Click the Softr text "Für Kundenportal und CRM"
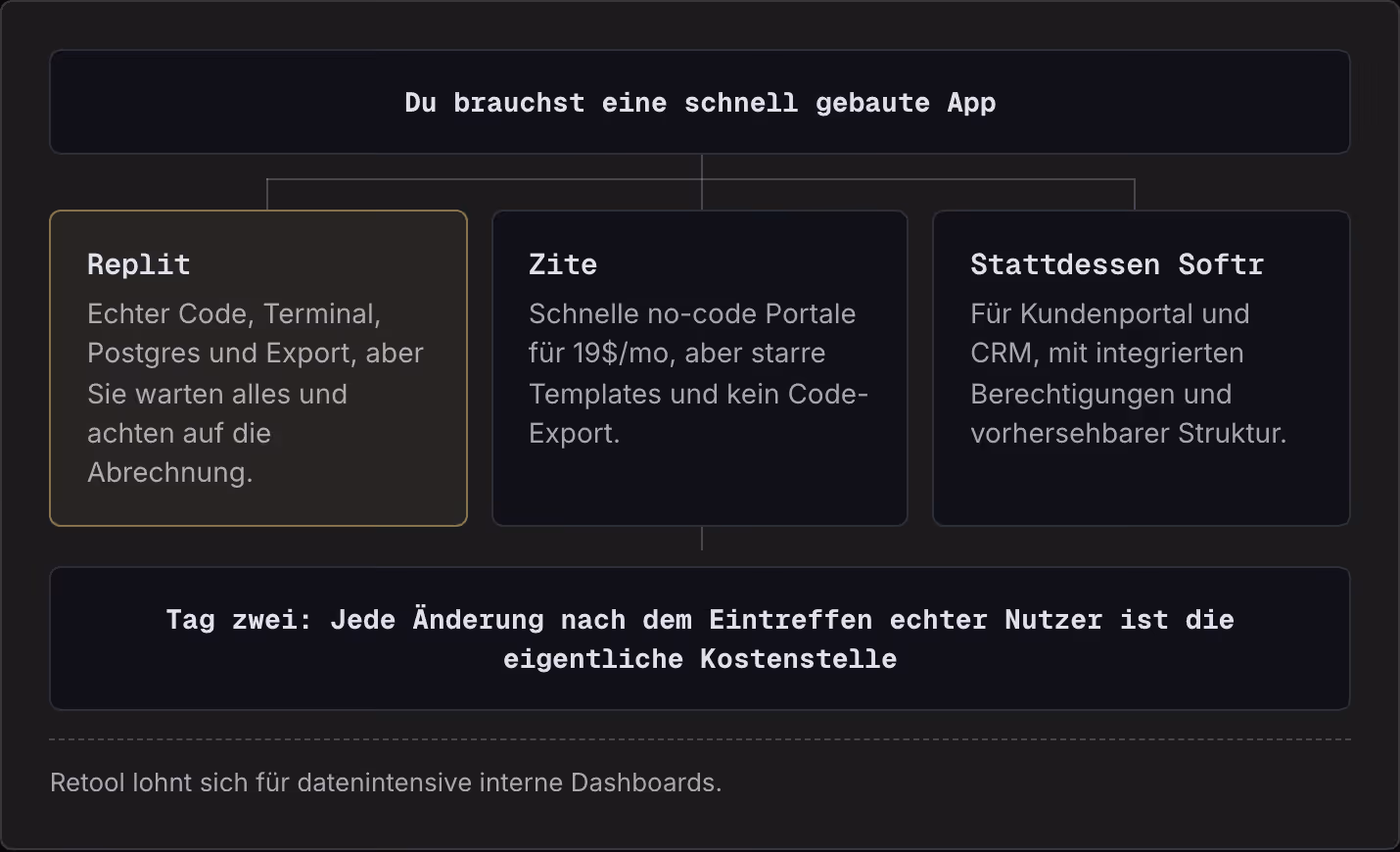 tap(1109, 333)
